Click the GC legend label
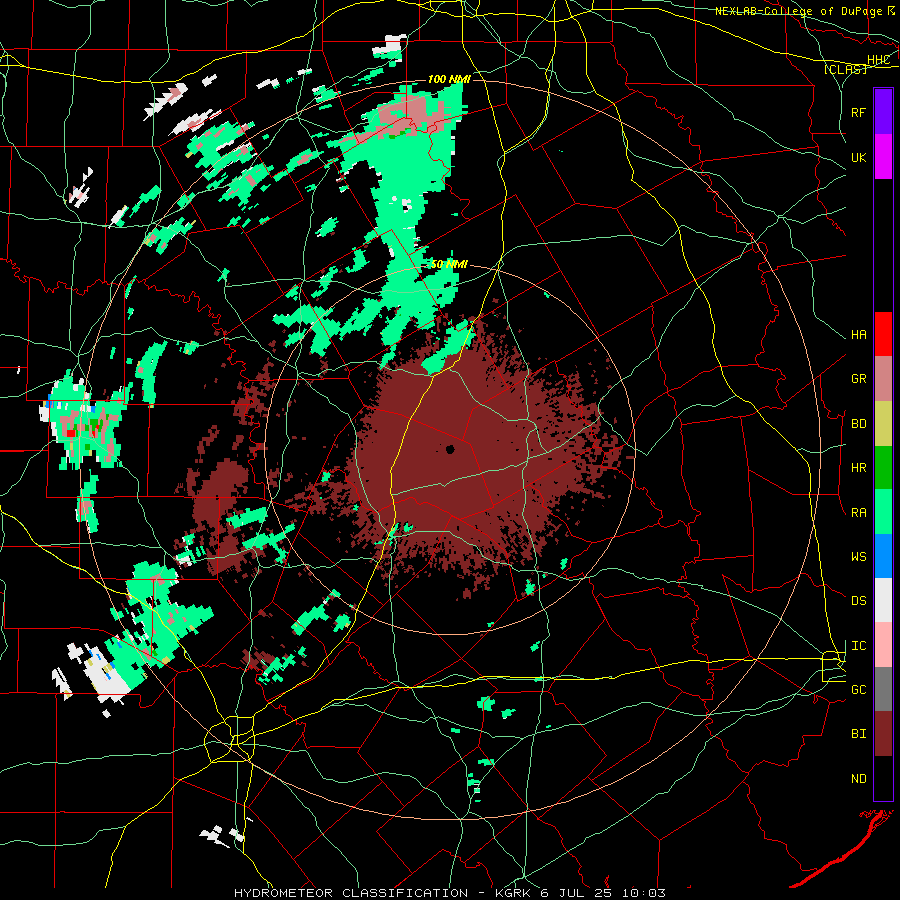Viewport: 900px width, 900px height. tap(858, 690)
